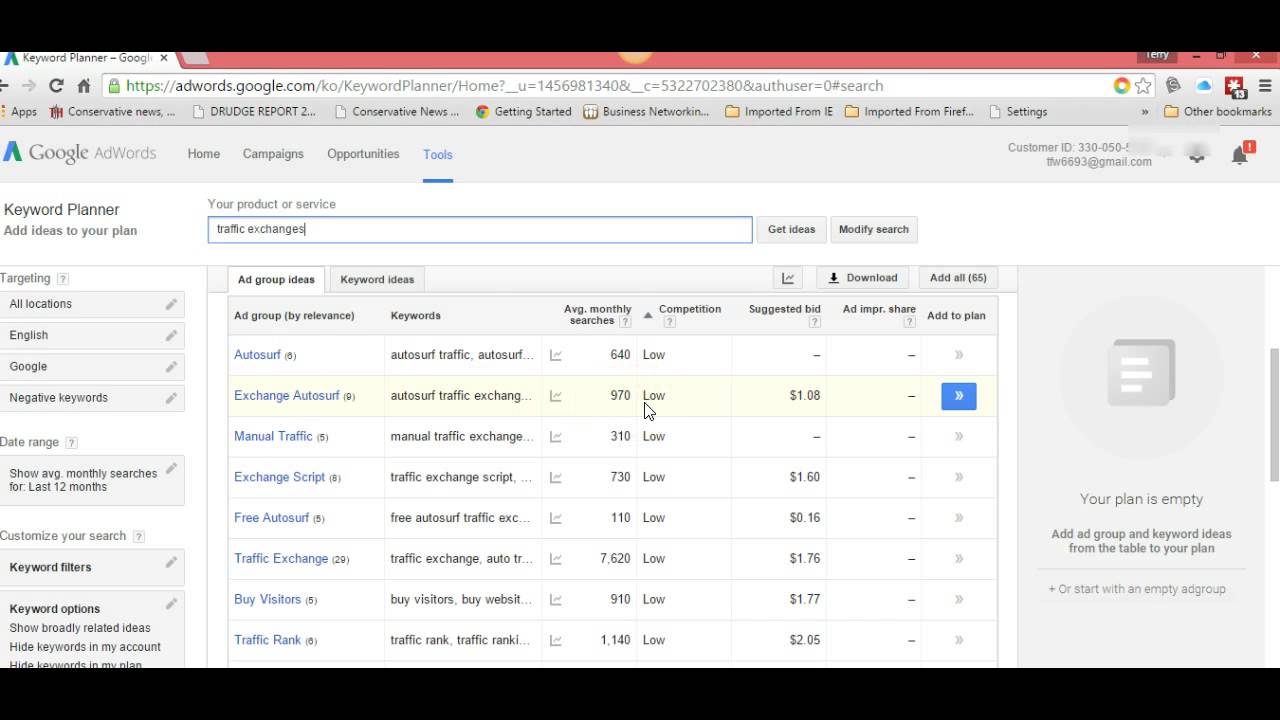Toggle the chart view icon beside Download

pos(788,278)
